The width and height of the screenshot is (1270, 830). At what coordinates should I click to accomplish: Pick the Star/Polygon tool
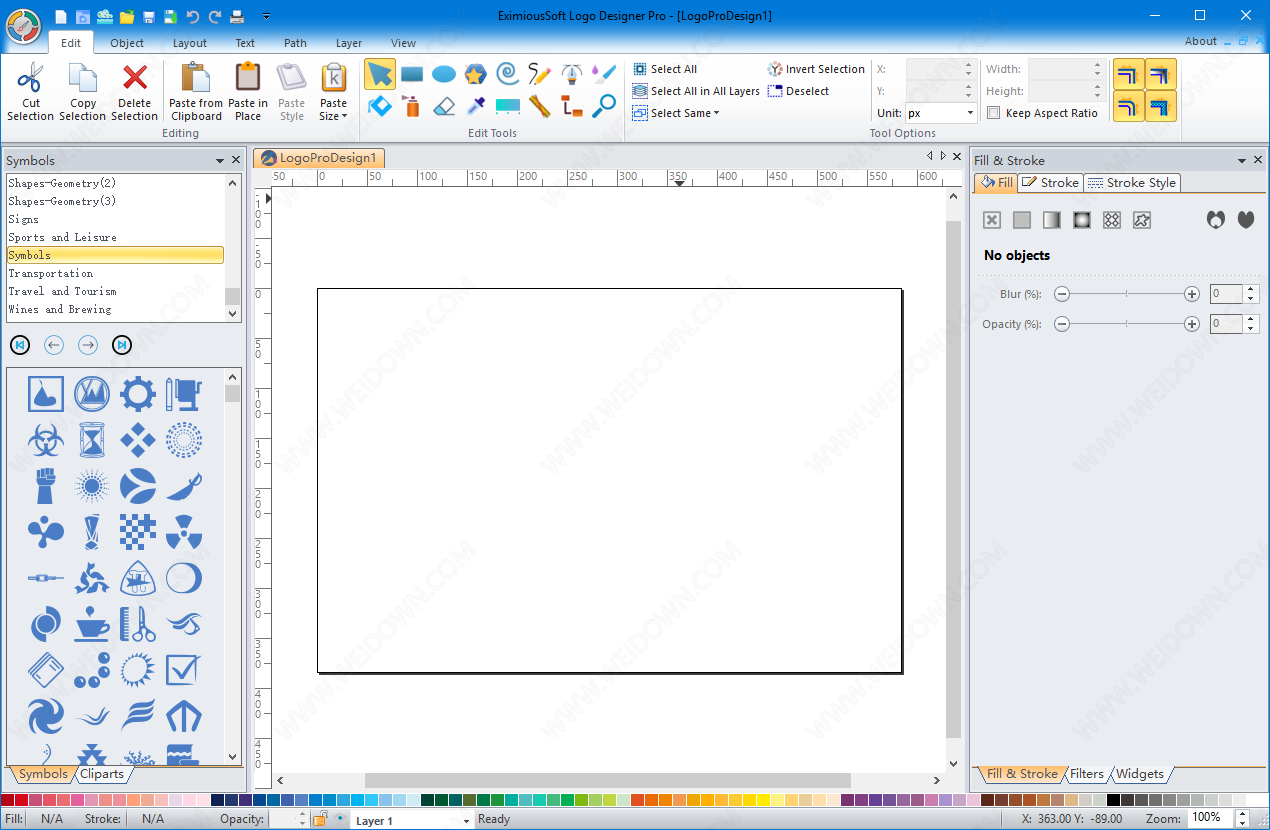(x=476, y=74)
